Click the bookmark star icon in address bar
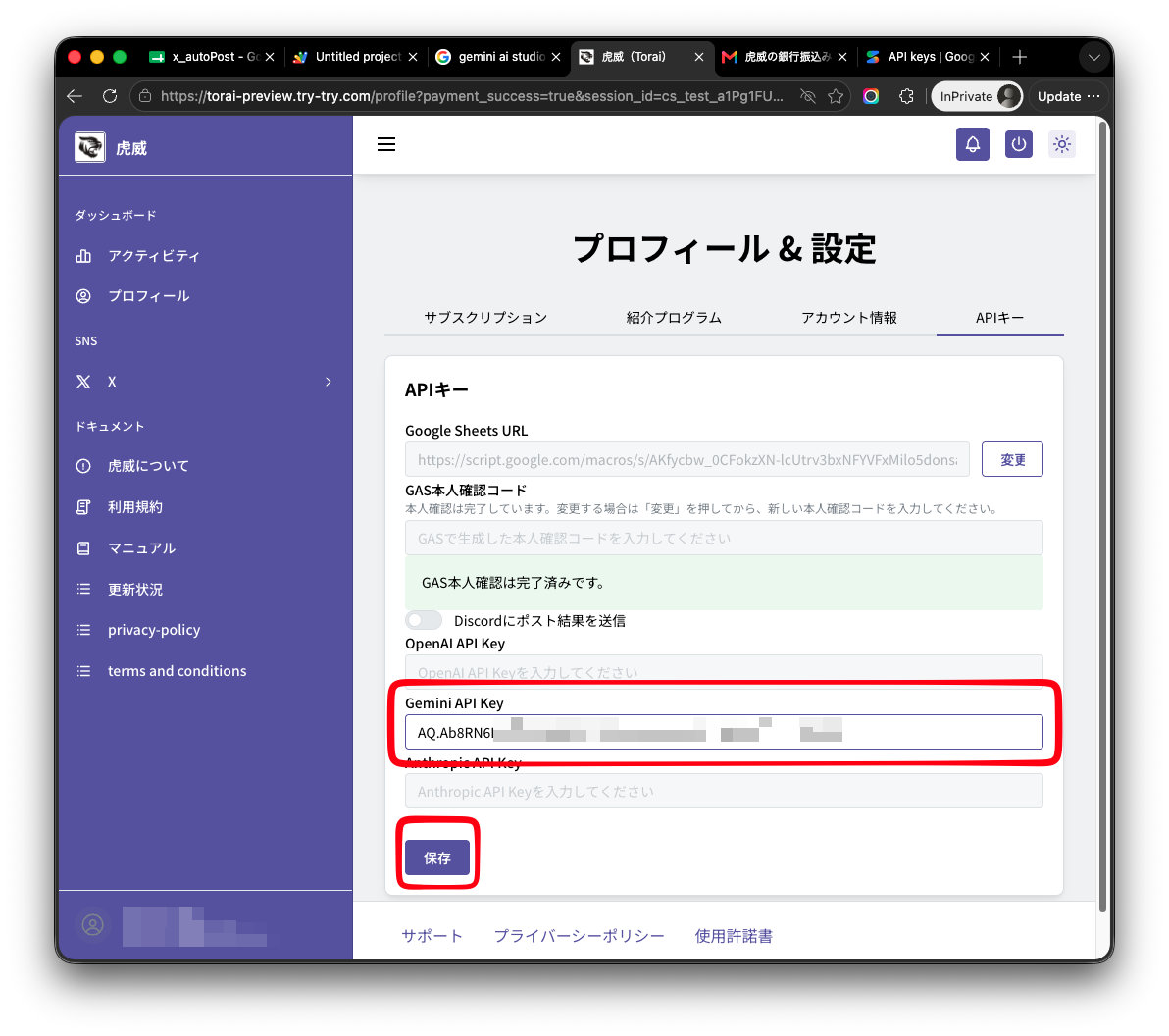 pos(836,96)
